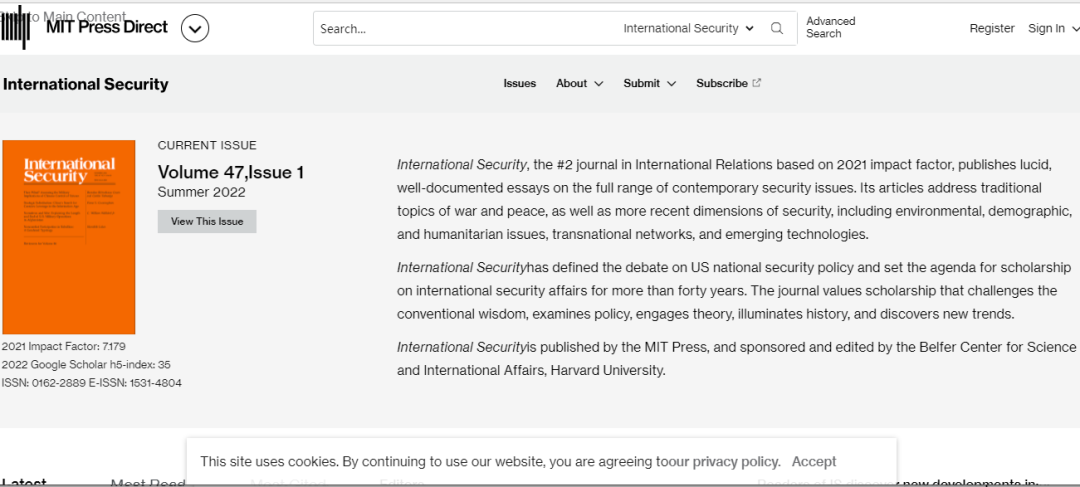The height and width of the screenshot is (487, 1080).
Task: Click the International Security journal title
Action: point(86,84)
